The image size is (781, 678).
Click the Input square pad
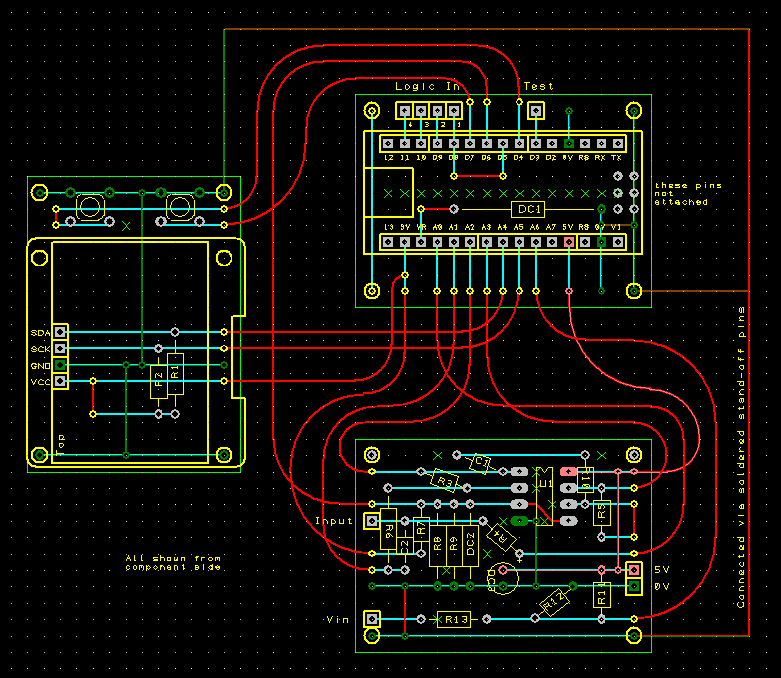[372, 521]
